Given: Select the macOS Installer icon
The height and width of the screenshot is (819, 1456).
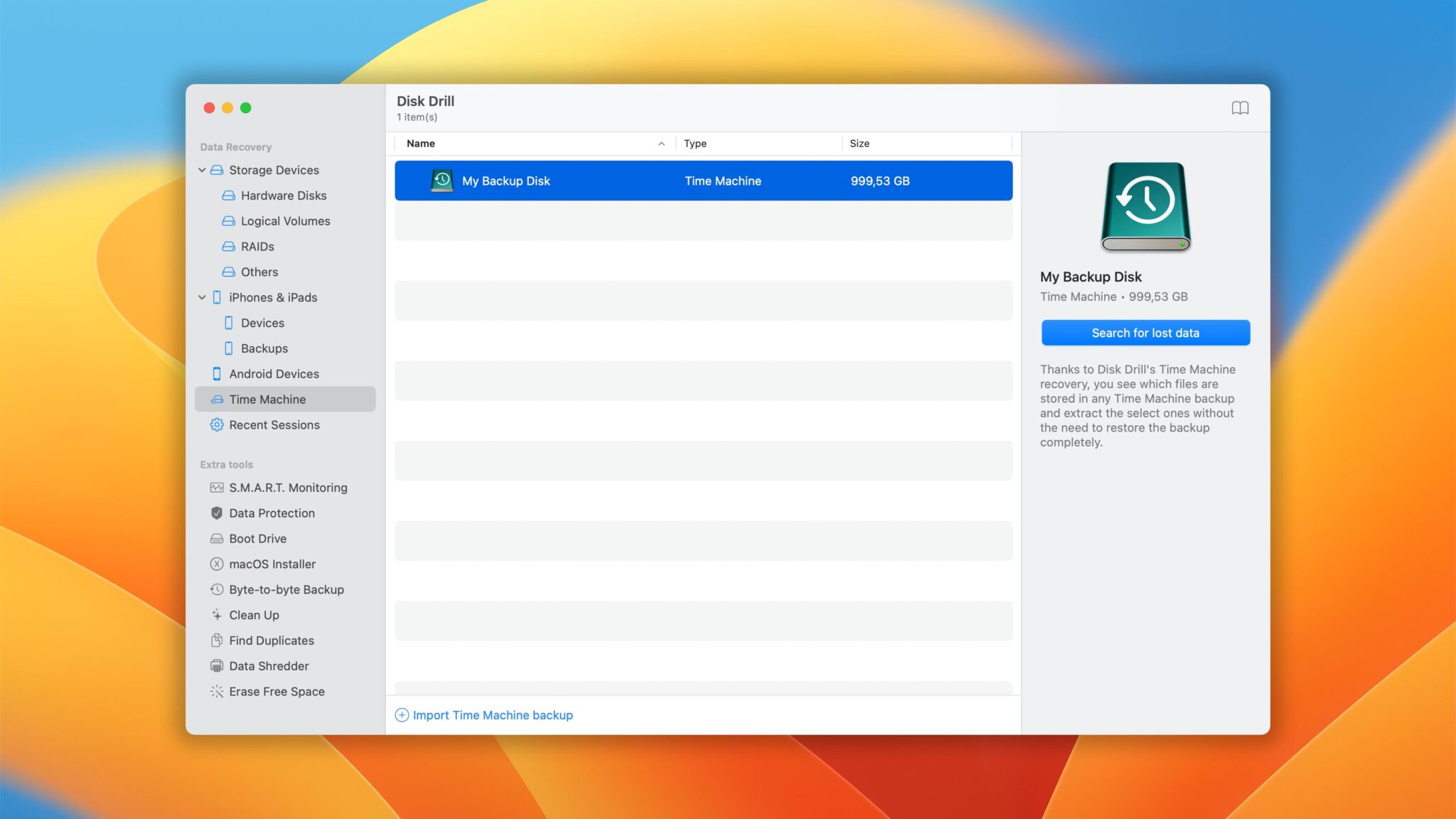Looking at the screenshot, I should tap(217, 564).
